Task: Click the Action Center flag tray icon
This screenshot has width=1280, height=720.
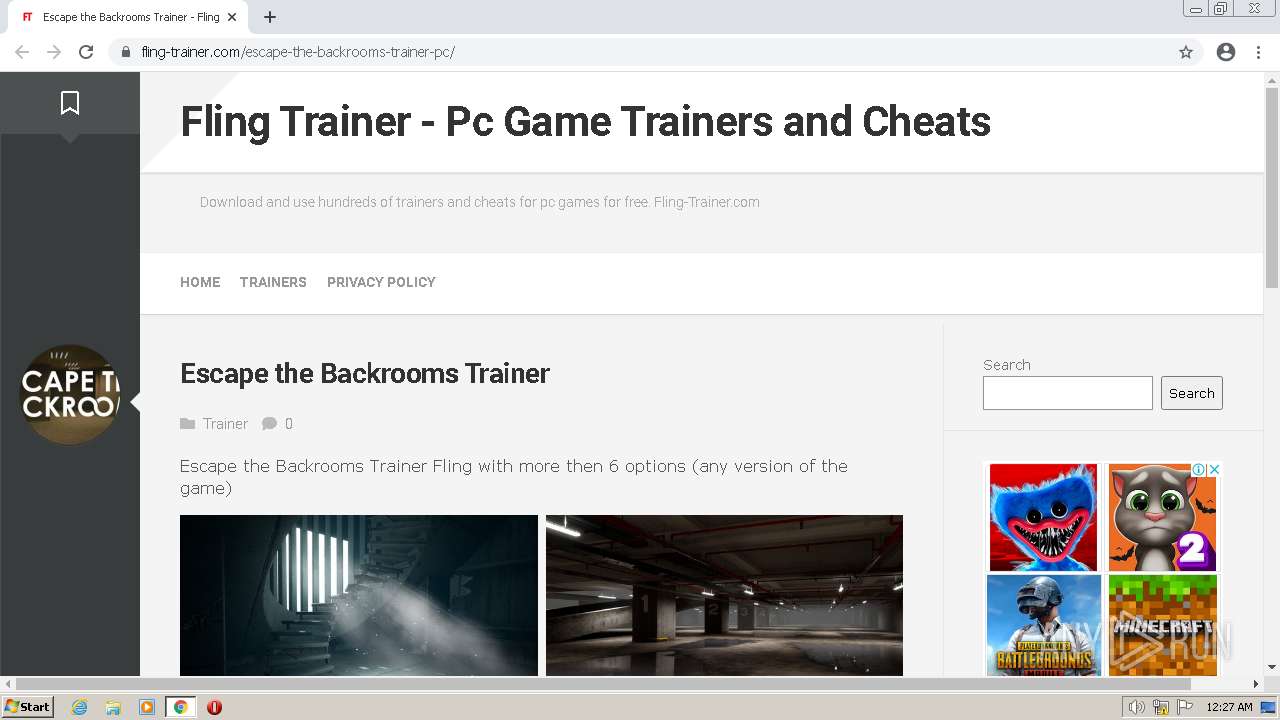Action: (x=1186, y=707)
